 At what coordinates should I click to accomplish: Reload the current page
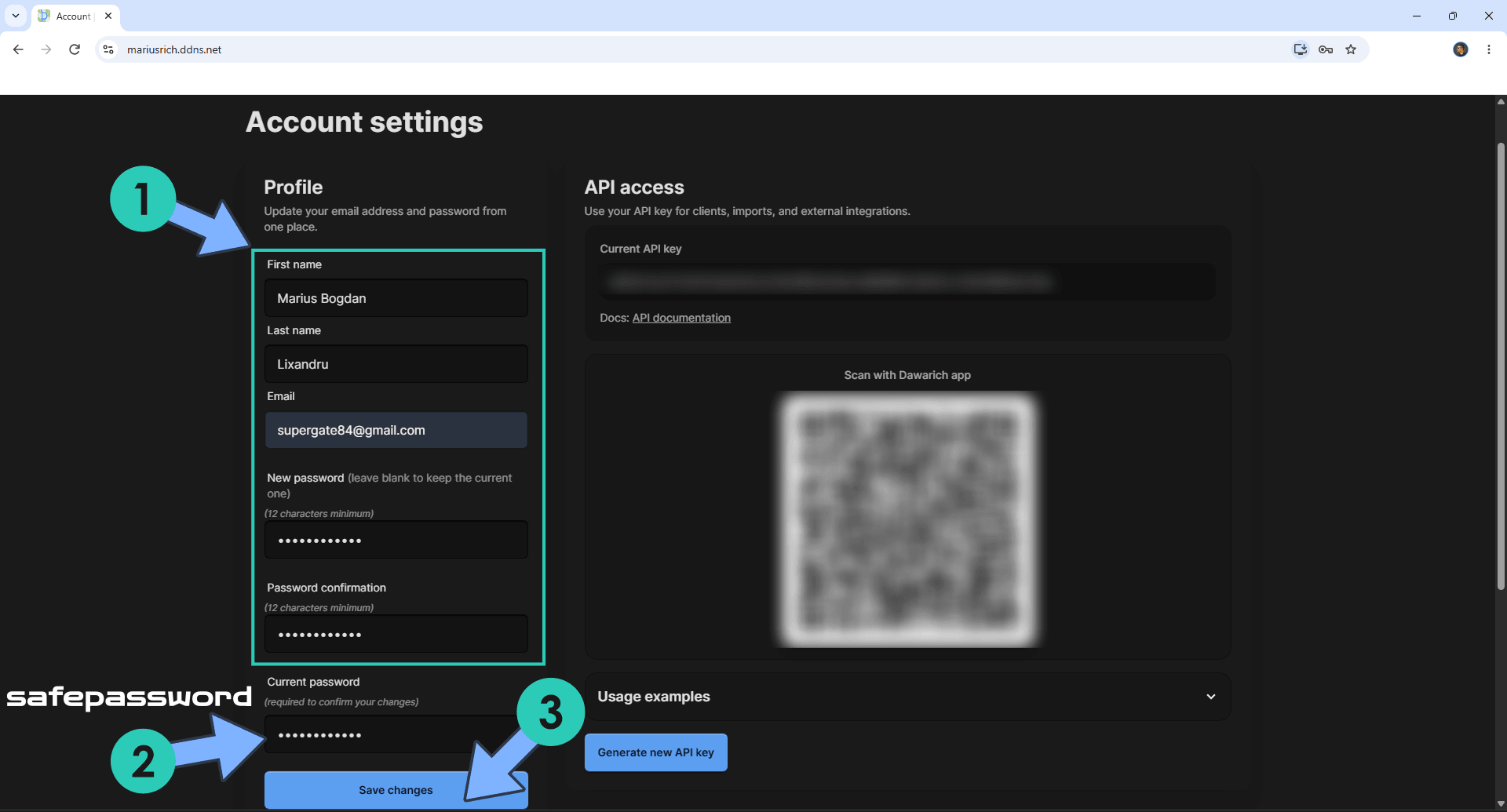[75, 49]
